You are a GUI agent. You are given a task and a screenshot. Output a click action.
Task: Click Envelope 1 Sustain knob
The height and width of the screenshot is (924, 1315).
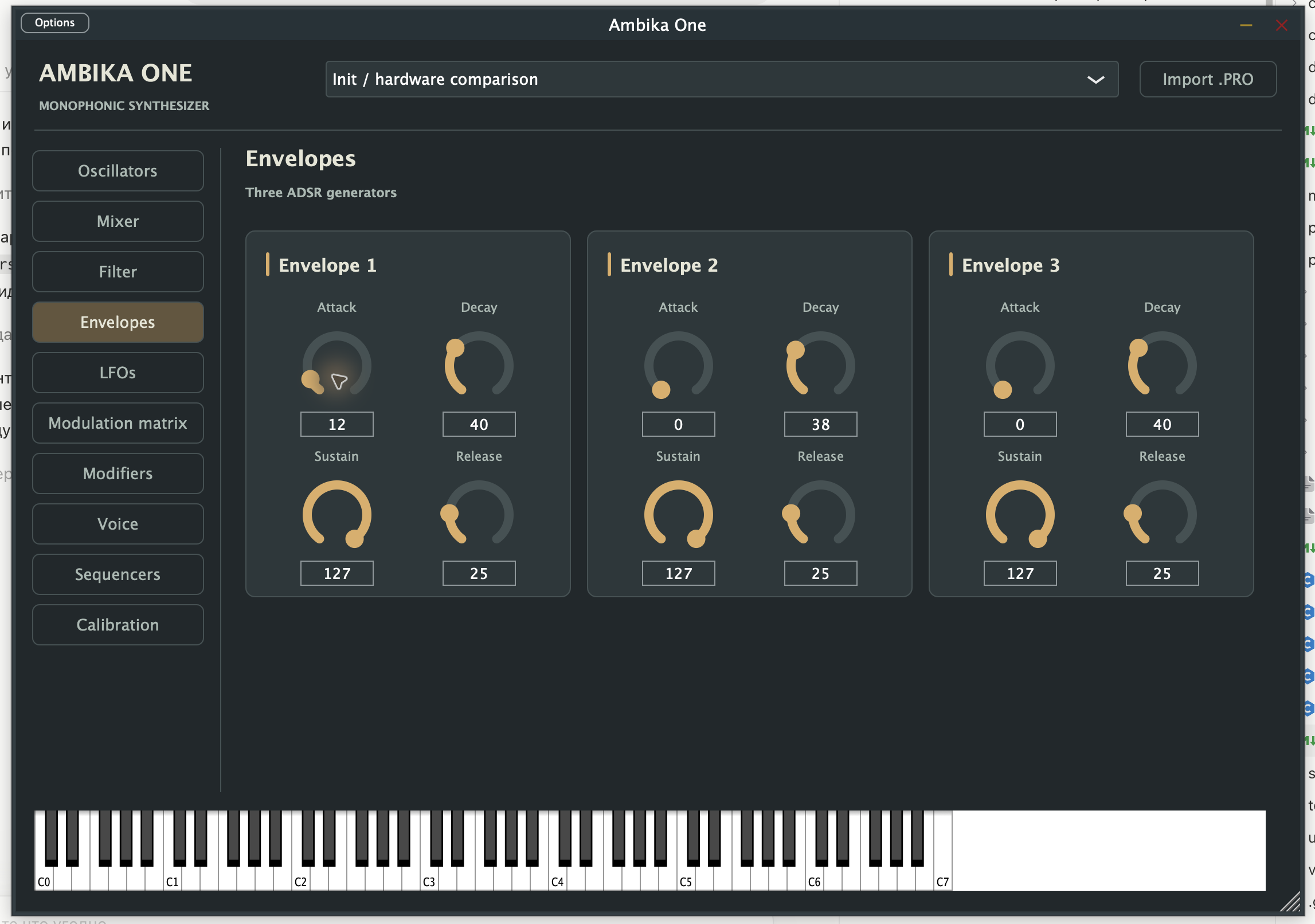click(x=337, y=514)
